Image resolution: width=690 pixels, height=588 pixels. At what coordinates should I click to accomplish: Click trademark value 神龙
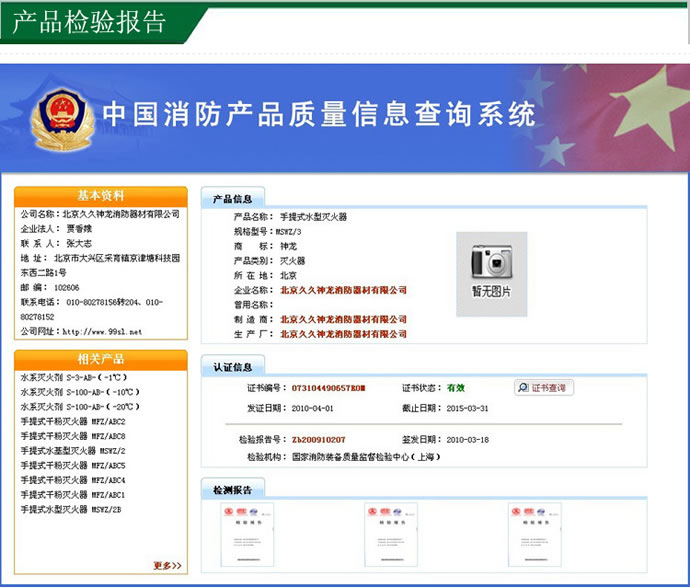click(289, 246)
